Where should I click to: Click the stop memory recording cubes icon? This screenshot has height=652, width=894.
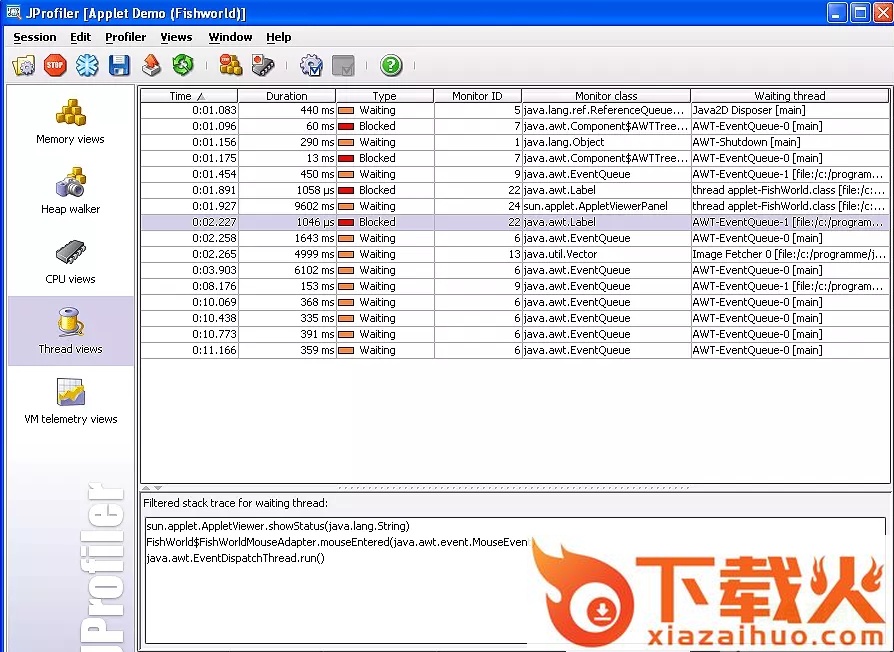231,66
